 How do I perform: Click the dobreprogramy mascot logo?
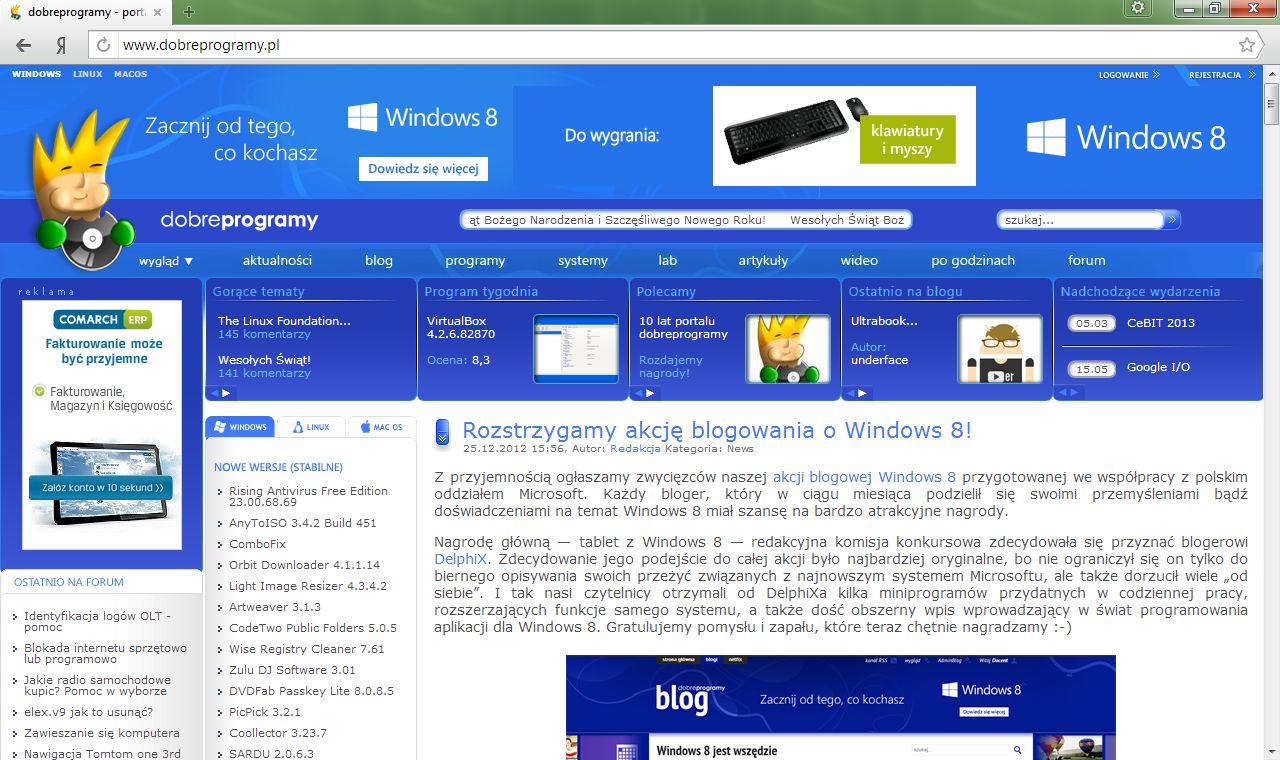(85, 190)
